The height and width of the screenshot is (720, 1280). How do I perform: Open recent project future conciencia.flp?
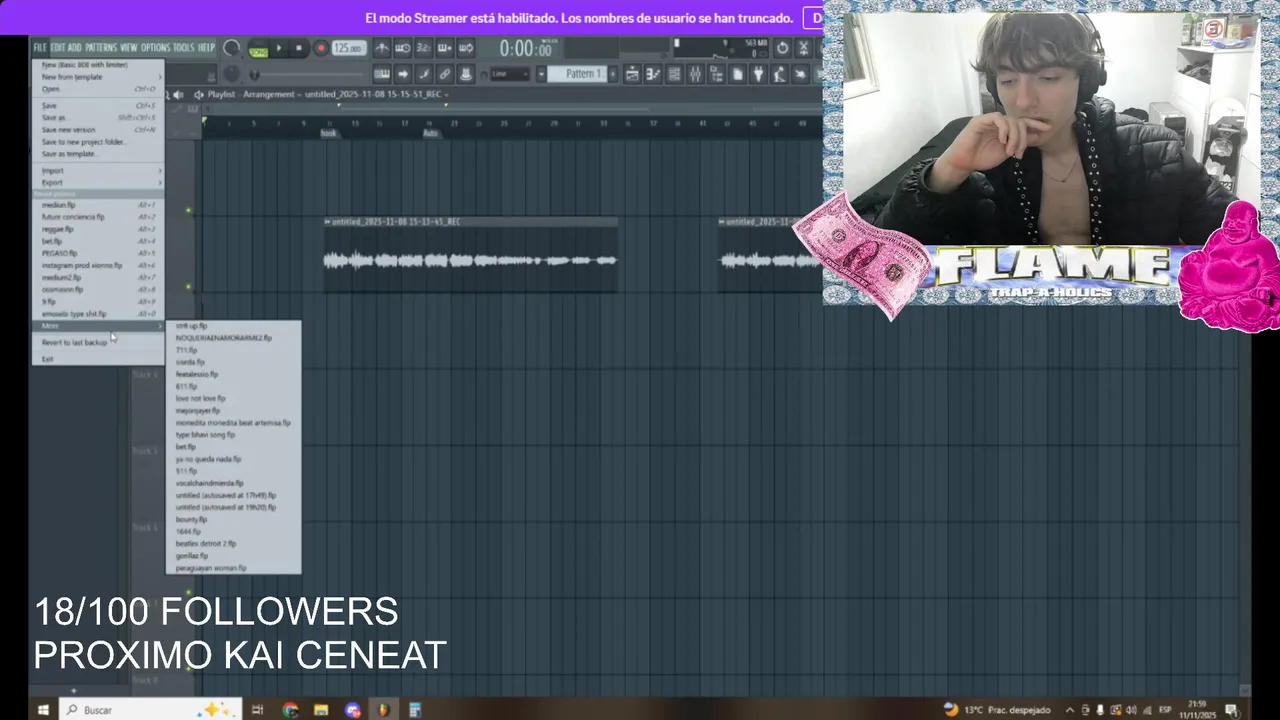(98, 217)
